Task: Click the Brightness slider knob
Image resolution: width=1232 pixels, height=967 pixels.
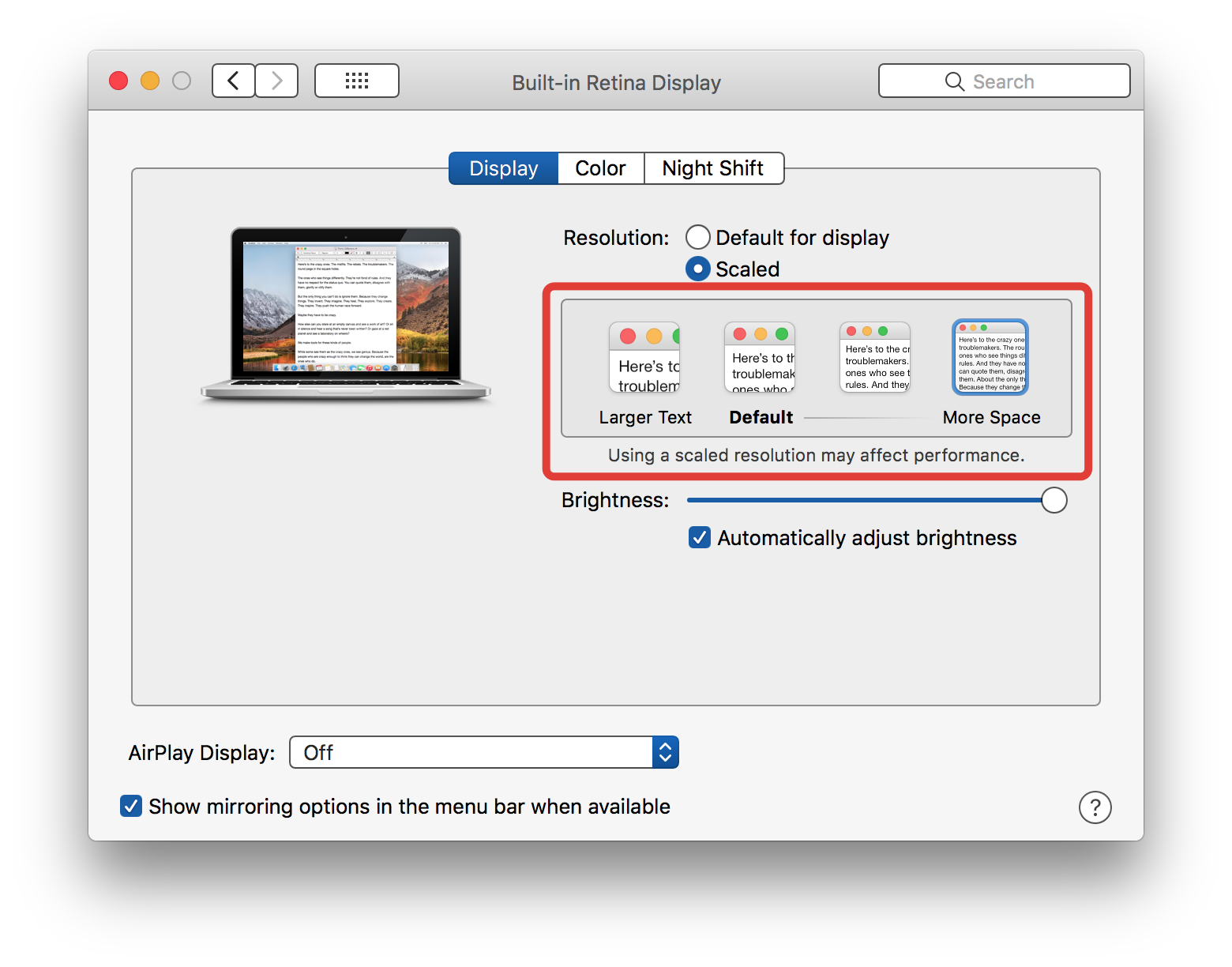Action: (1054, 500)
